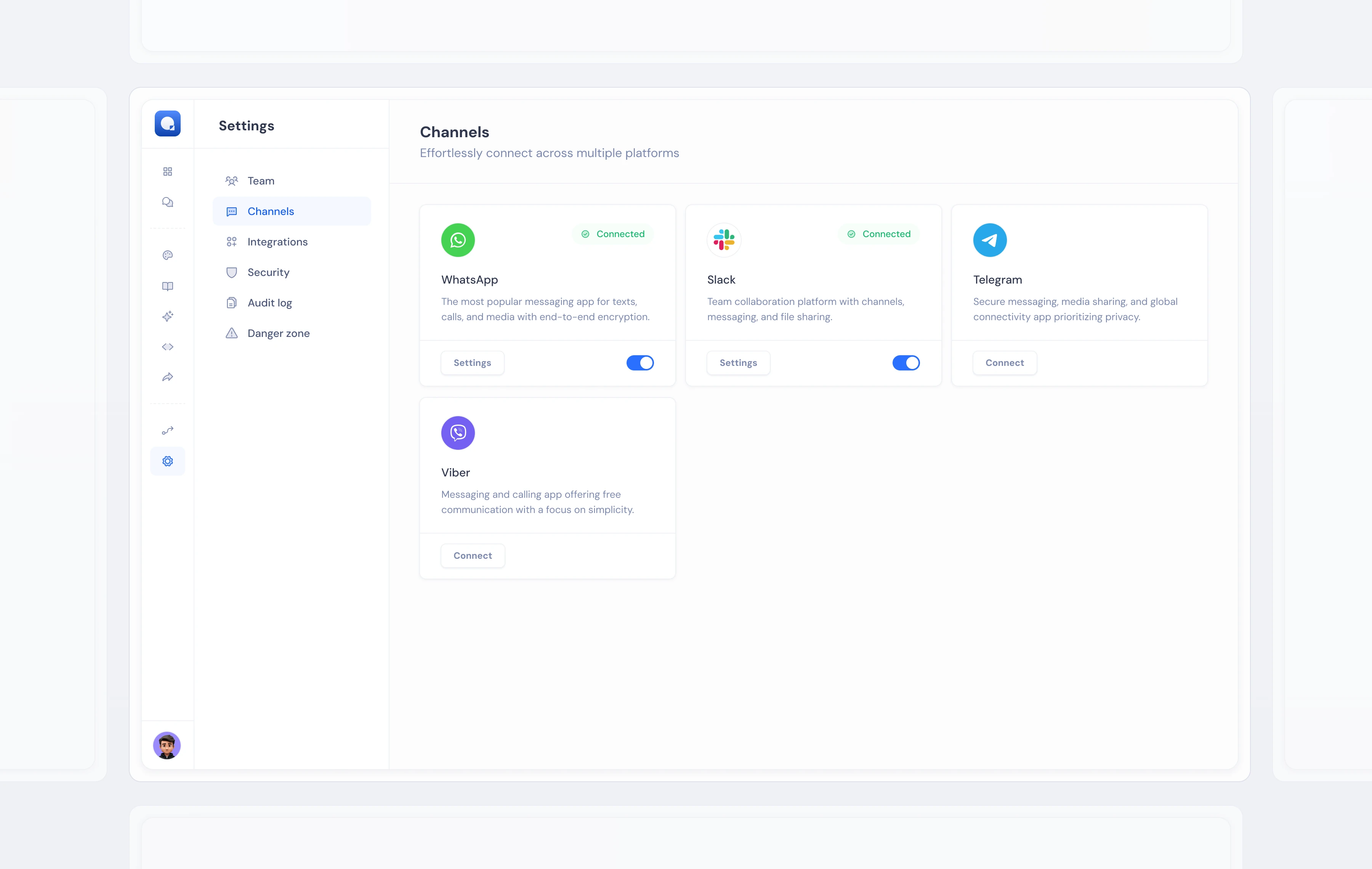The image size is (1372, 869).
Task: Disable the WhatsApp channel toggle
Action: pos(640,363)
